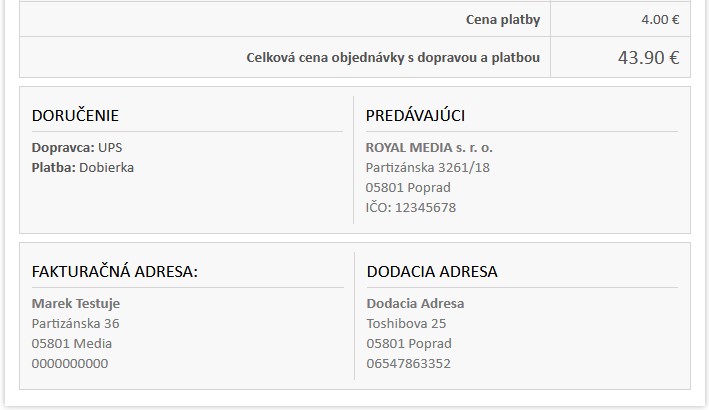Select the 4.00 € payment price
709x410 pixels.
pos(660,19)
